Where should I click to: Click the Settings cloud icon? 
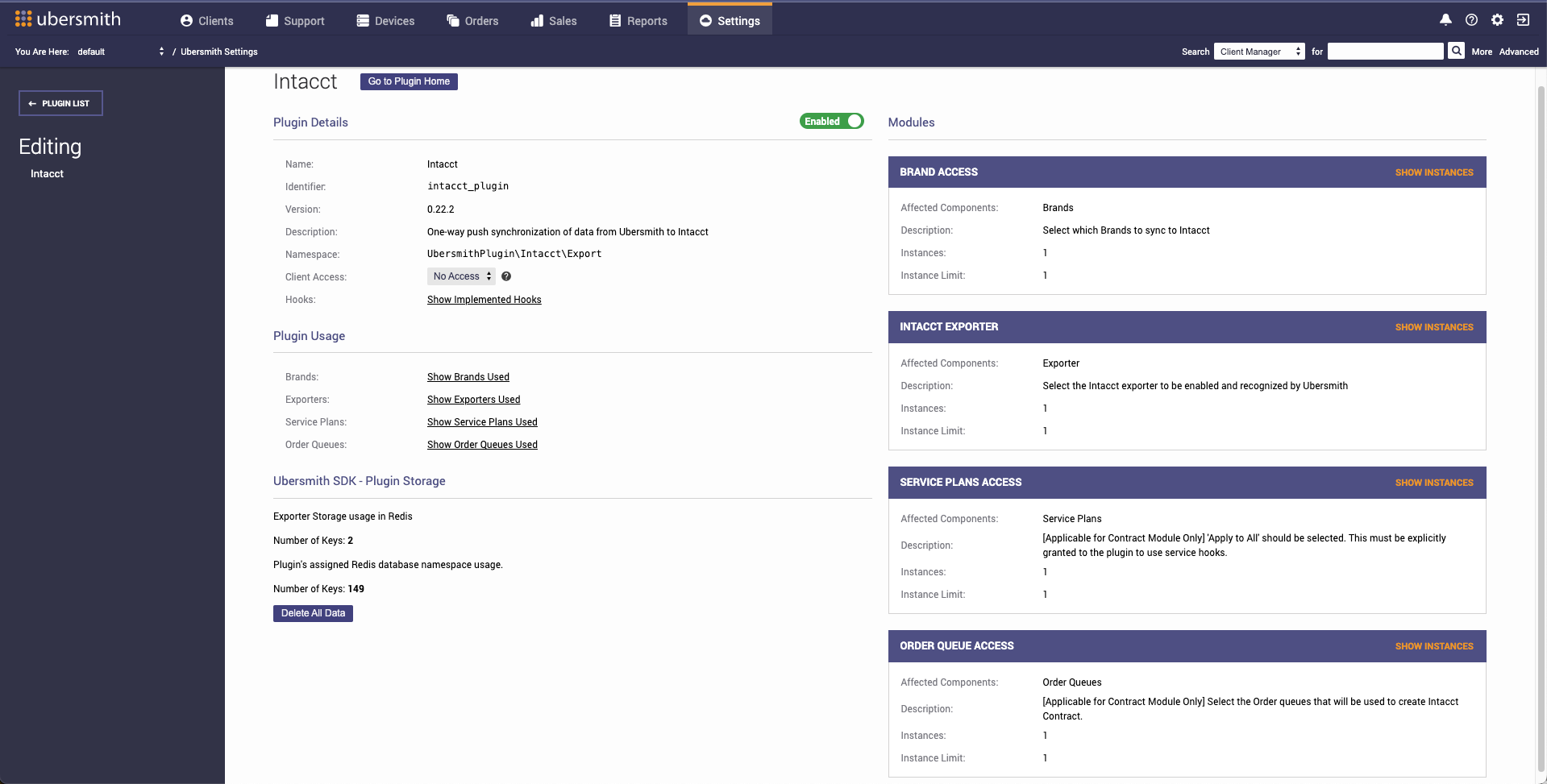click(705, 21)
